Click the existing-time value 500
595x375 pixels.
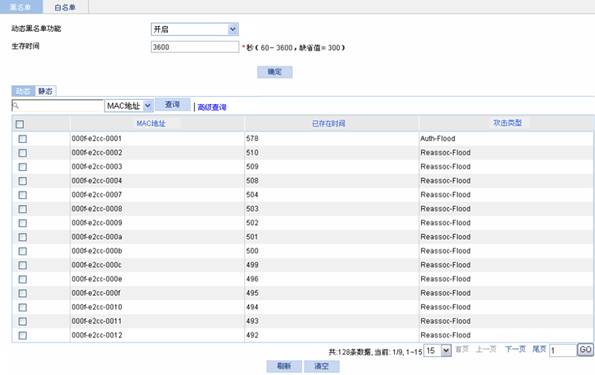point(252,251)
